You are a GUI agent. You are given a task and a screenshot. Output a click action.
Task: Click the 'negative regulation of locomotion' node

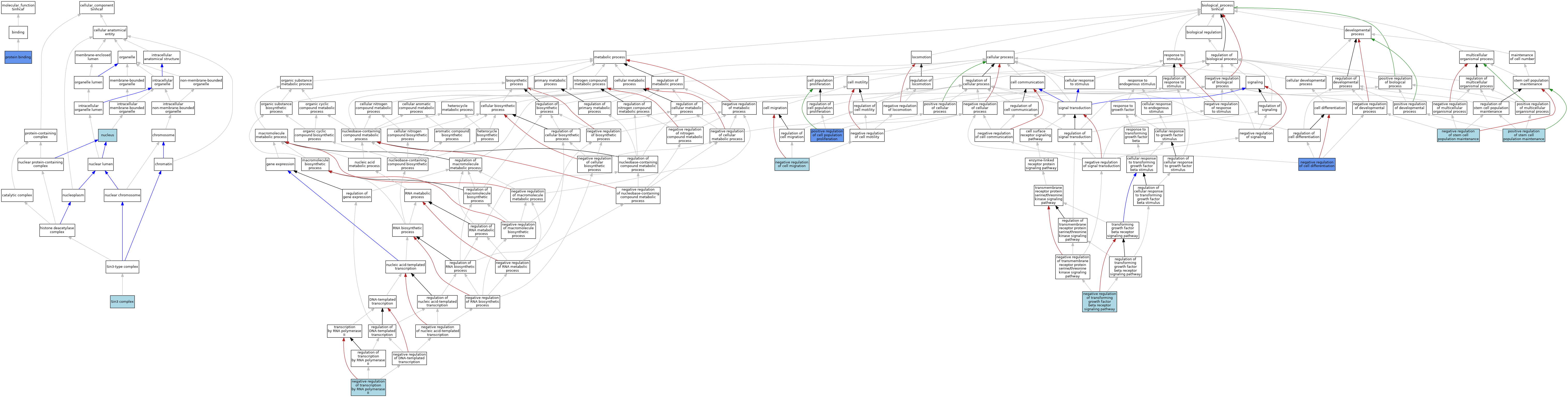point(900,108)
